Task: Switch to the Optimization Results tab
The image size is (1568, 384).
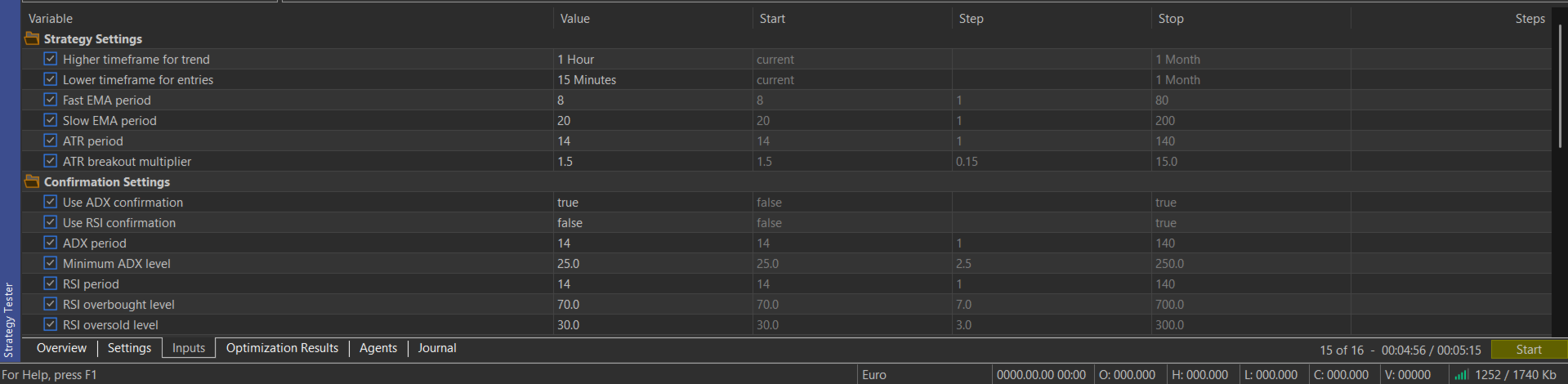Action: [x=282, y=348]
